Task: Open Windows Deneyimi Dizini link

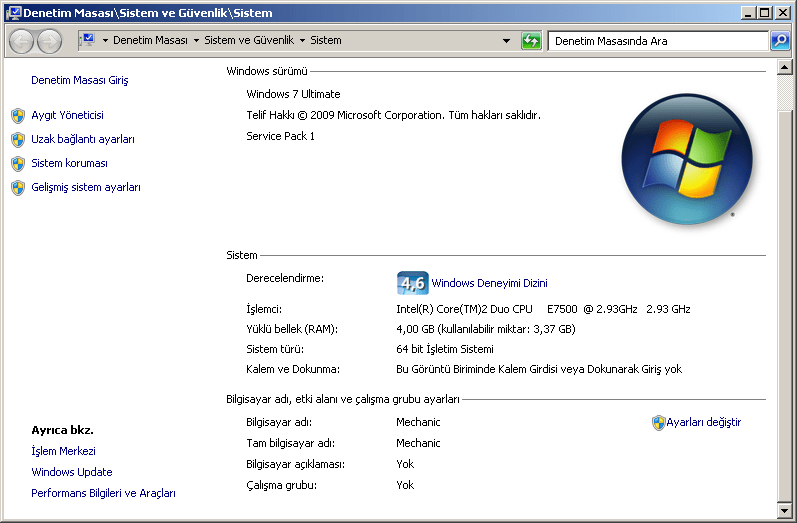Action: click(489, 283)
